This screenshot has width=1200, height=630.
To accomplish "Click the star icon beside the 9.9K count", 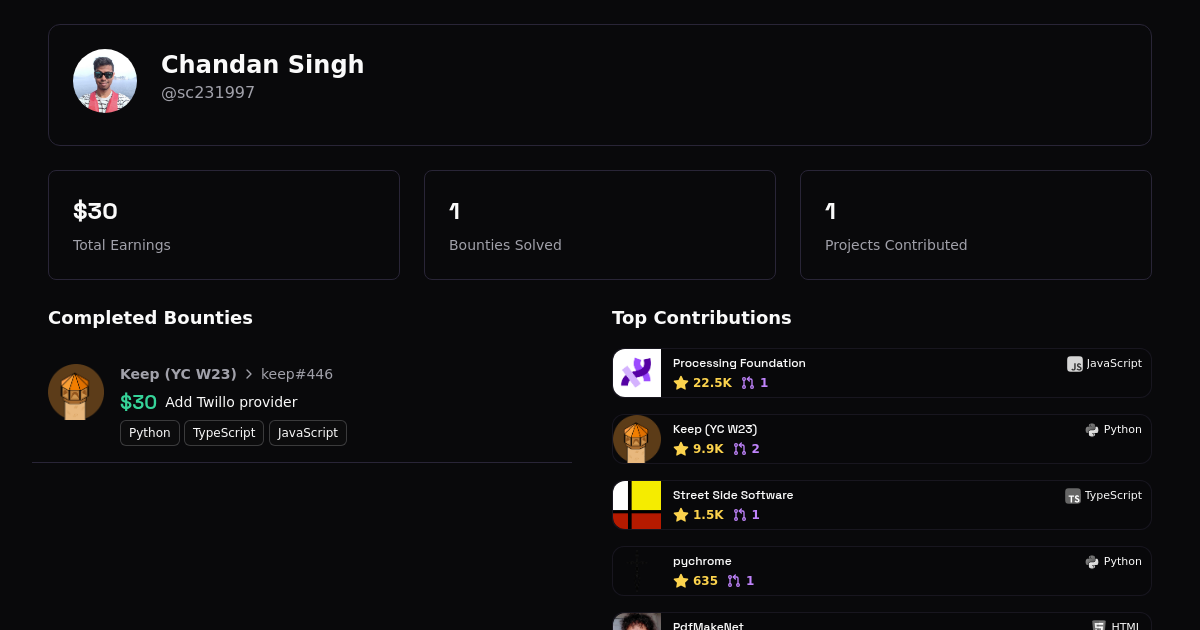I will click(x=681, y=449).
